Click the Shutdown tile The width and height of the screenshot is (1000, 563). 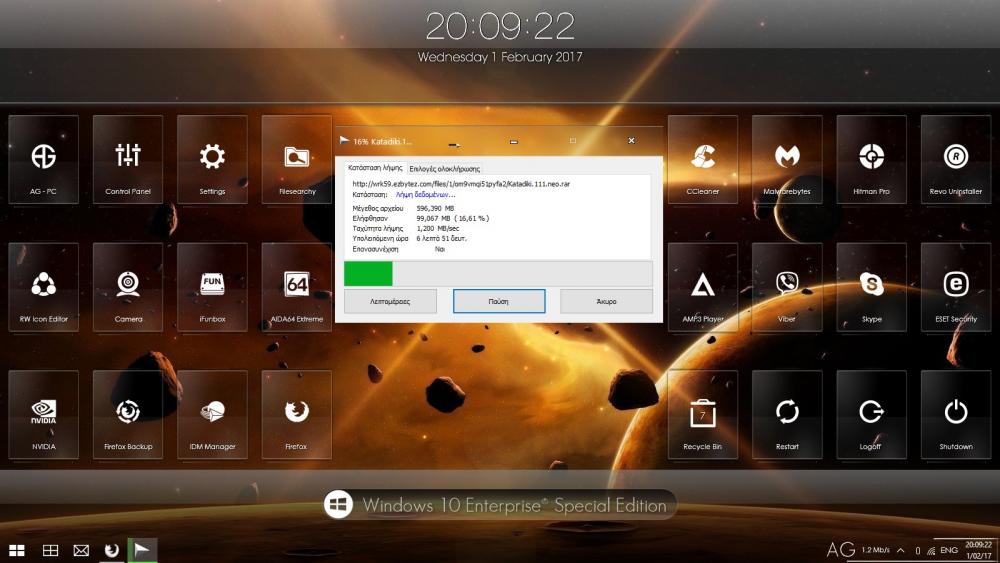pos(955,415)
